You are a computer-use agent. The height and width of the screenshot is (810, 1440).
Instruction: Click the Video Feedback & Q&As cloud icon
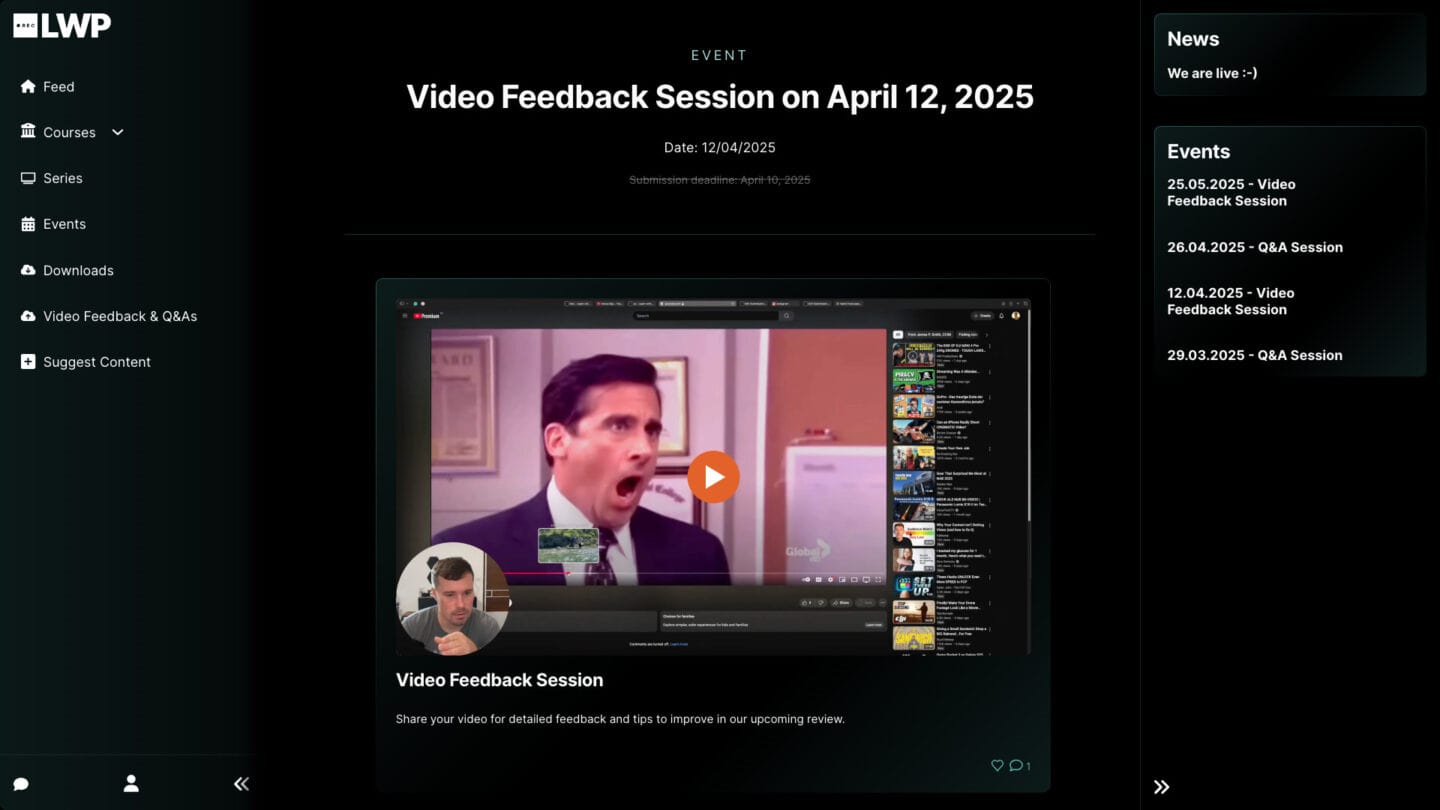point(28,316)
